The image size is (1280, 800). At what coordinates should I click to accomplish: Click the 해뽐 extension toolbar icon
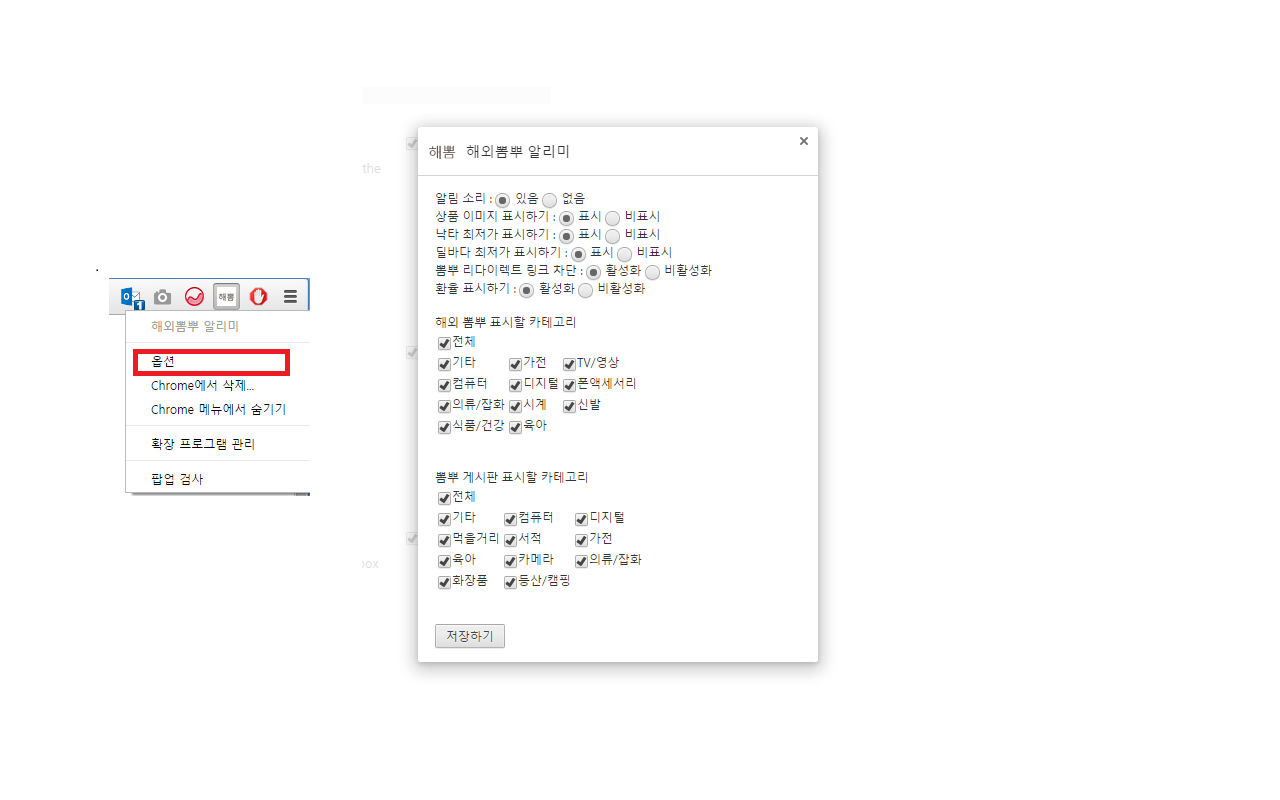coord(226,297)
